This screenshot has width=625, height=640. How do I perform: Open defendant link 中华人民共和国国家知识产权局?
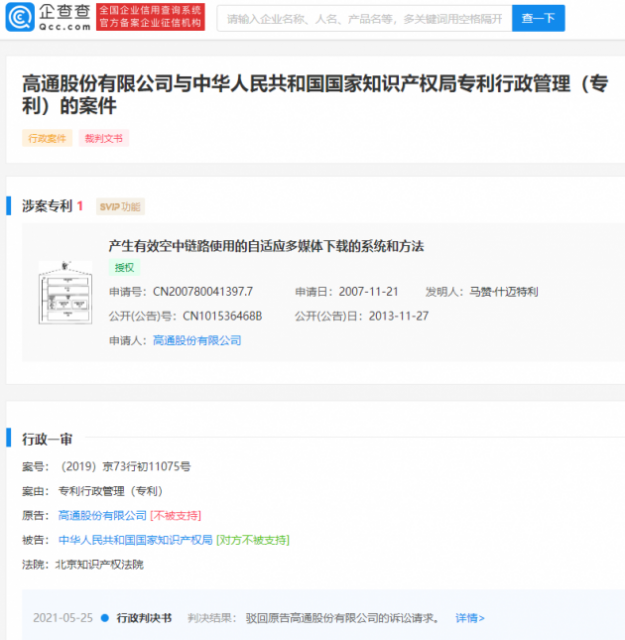coord(135,540)
